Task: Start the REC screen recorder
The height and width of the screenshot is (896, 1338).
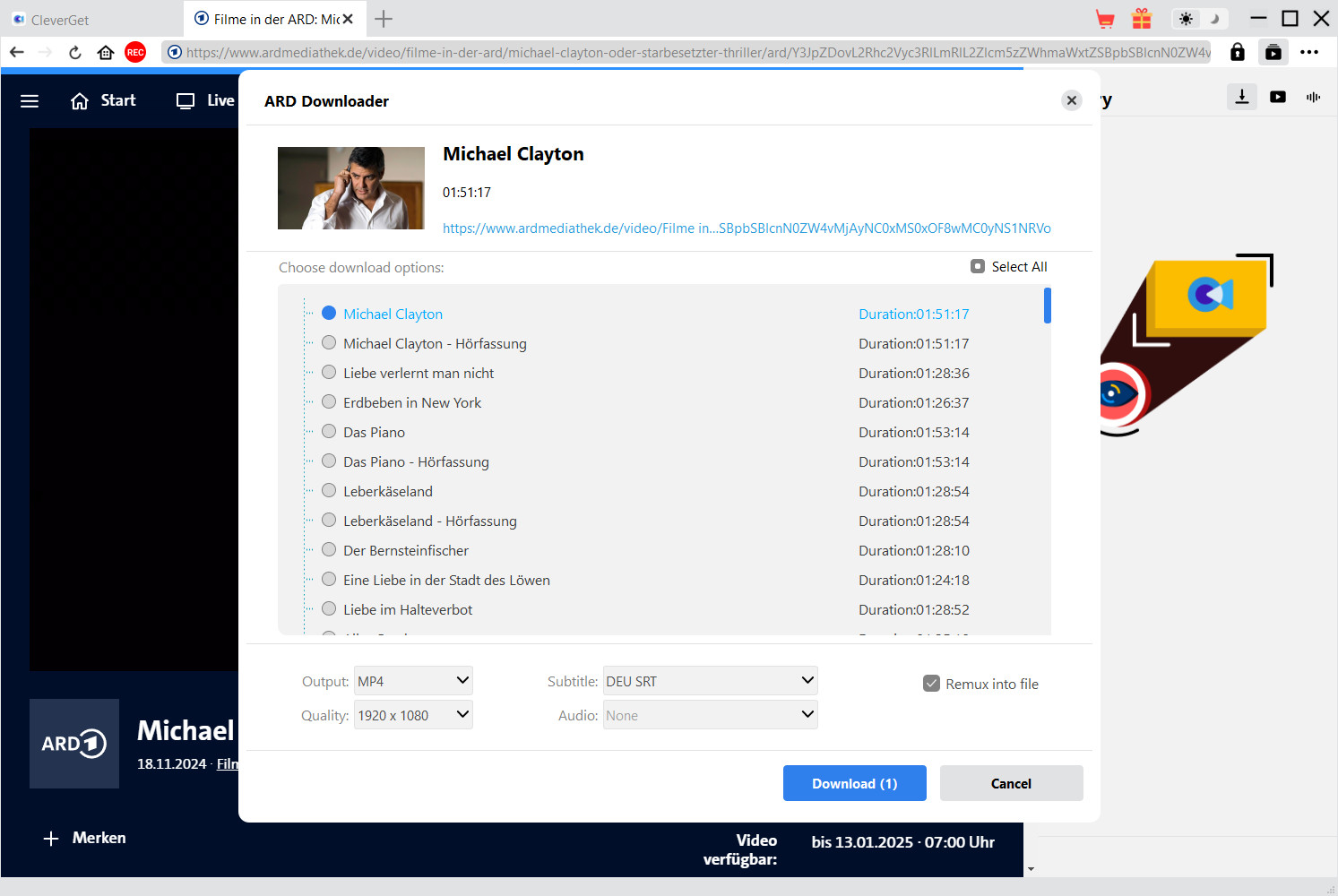Action: [x=135, y=52]
